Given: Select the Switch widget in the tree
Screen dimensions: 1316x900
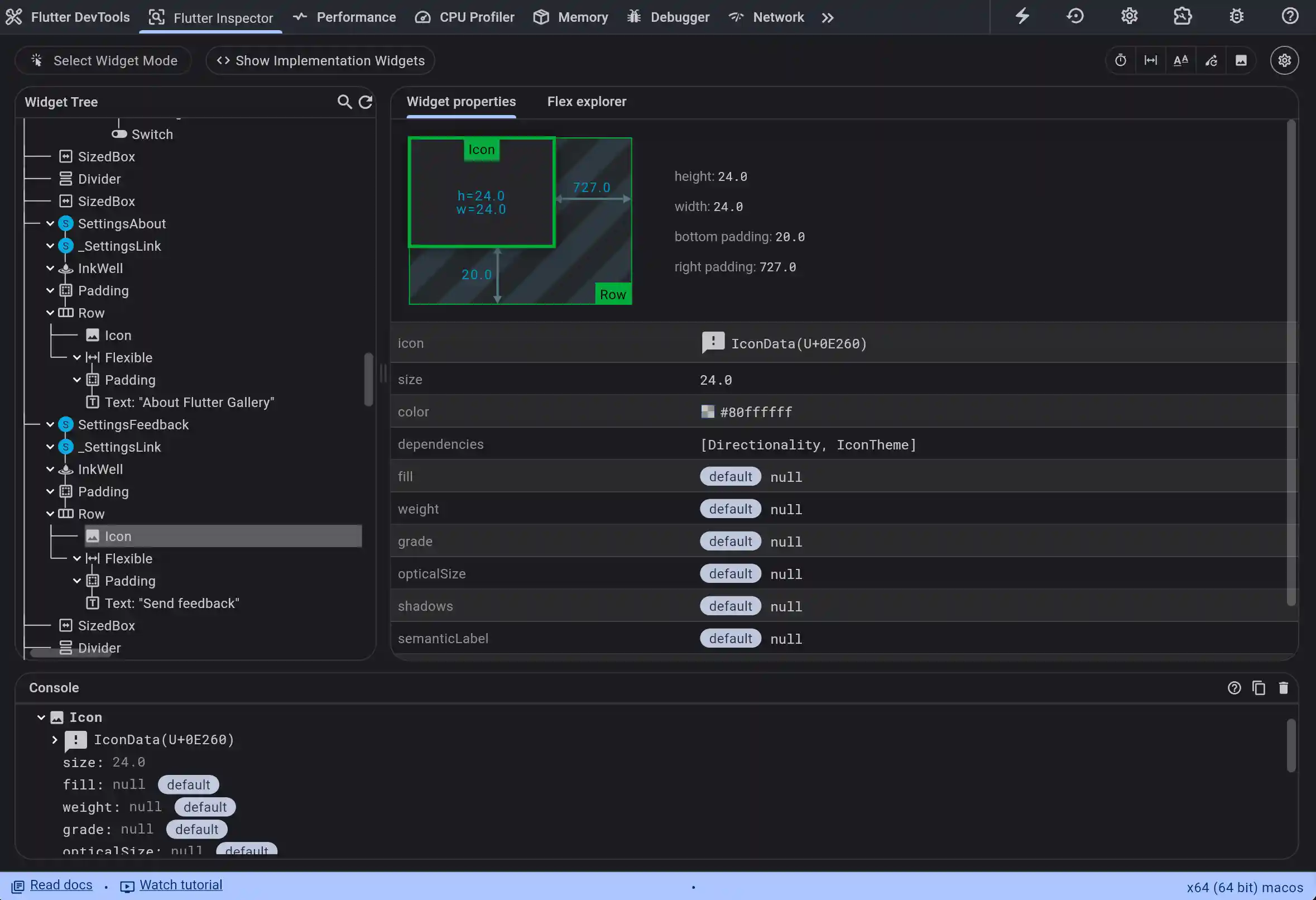Looking at the screenshot, I should pyautogui.click(x=153, y=134).
